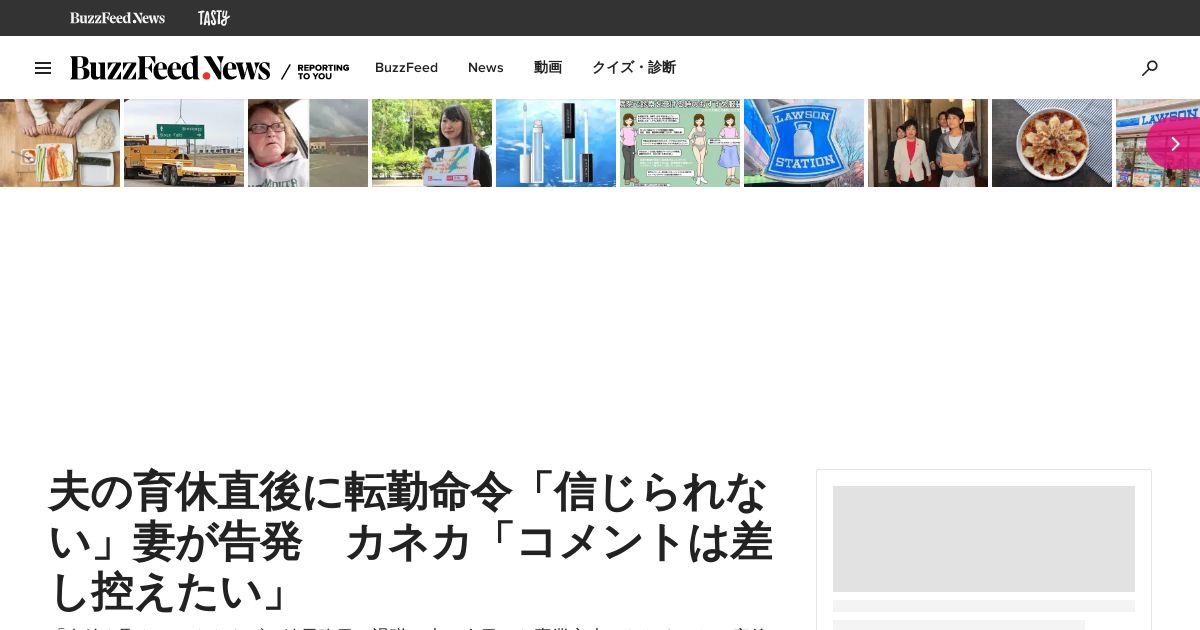The width and height of the screenshot is (1200, 630).
Task: Open the bowl of food thumbnail
Action: pyautogui.click(x=1052, y=143)
